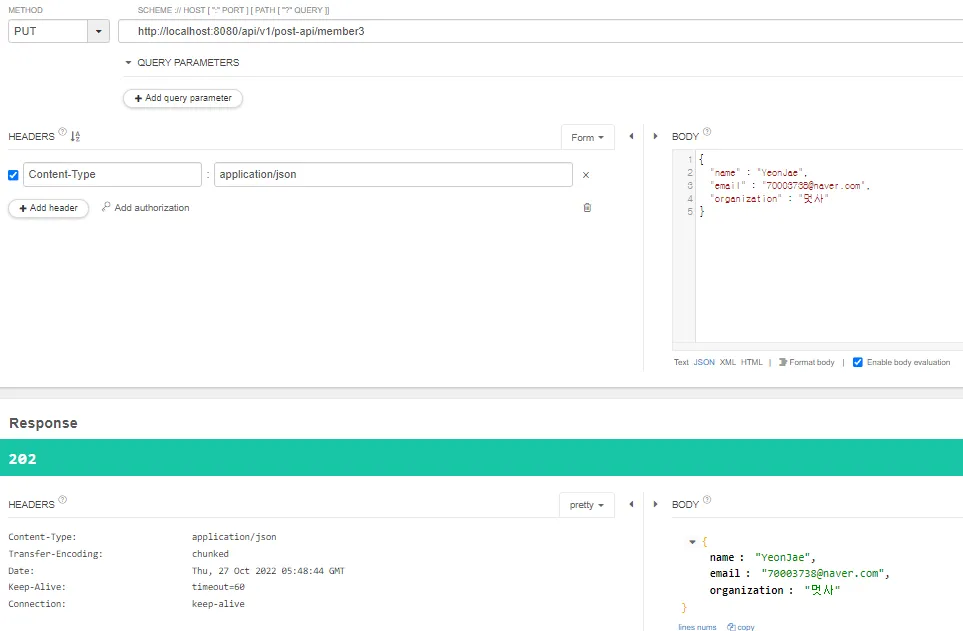The width and height of the screenshot is (963, 631).
Task: Edit the request URL field
Action: (540, 31)
